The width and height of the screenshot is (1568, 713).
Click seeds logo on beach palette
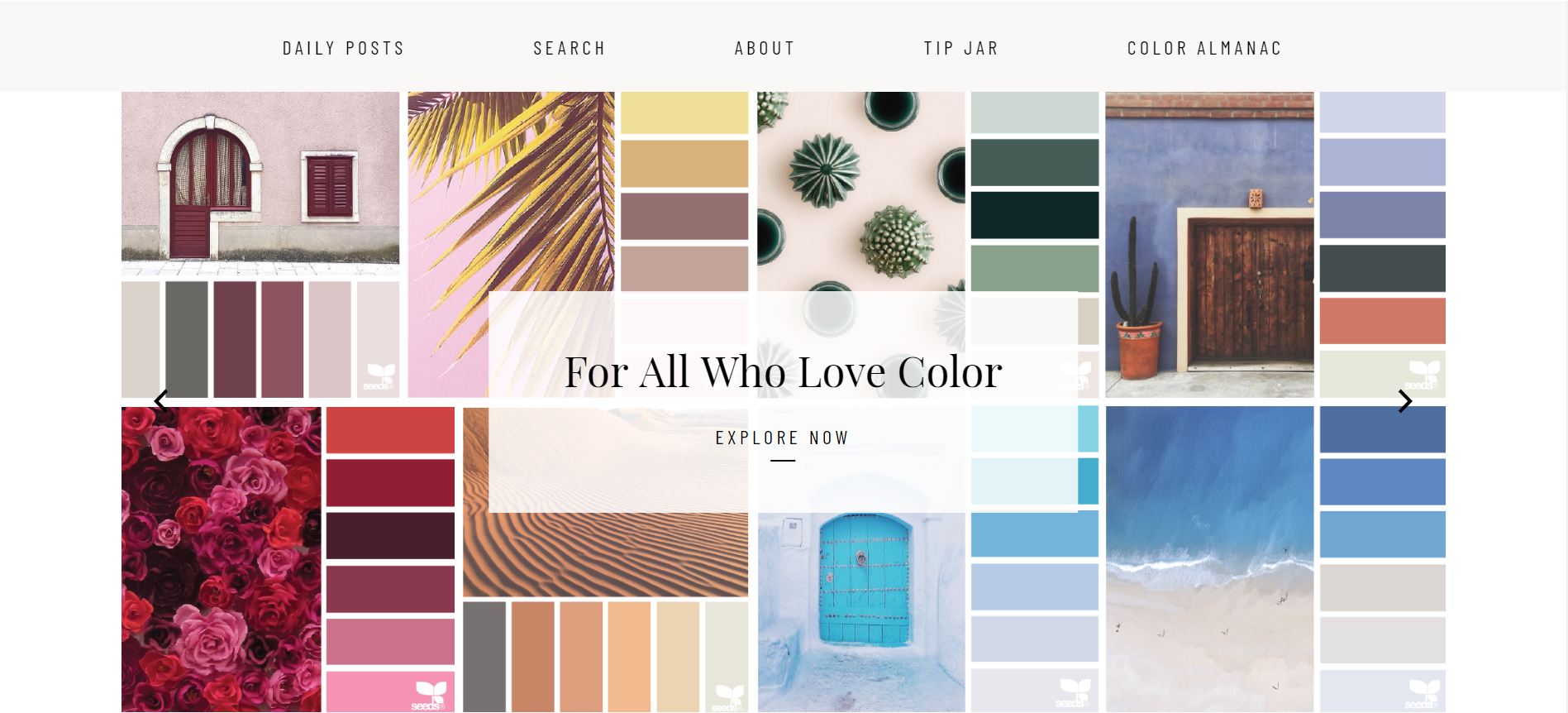1424,694
